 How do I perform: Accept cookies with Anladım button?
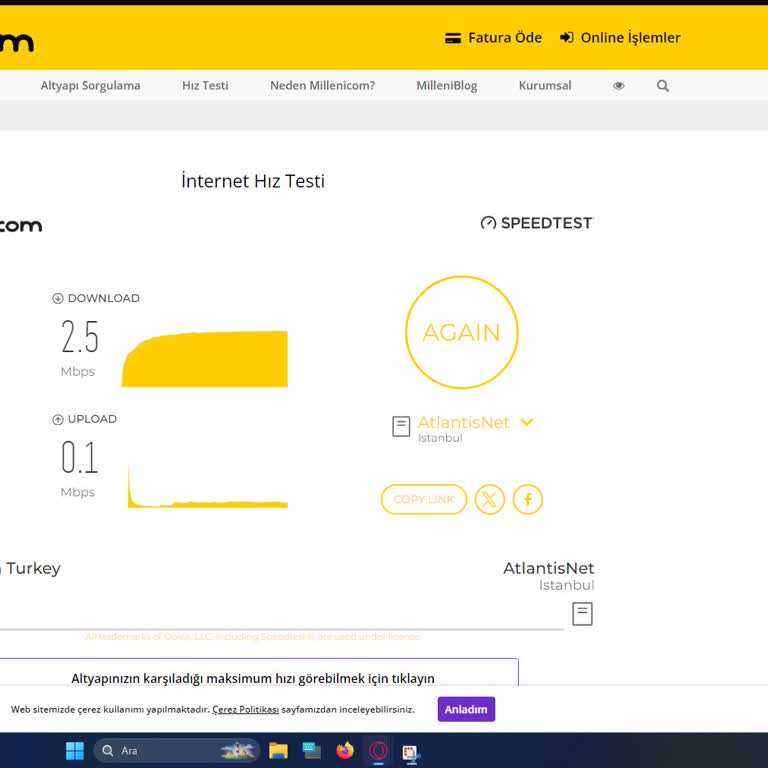[x=466, y=709]
